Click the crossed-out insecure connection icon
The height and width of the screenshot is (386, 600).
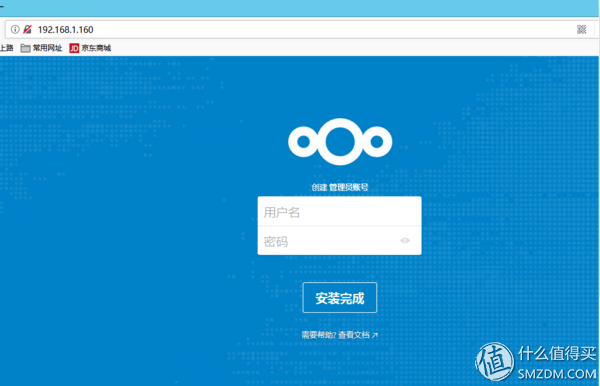coord(28,29)
